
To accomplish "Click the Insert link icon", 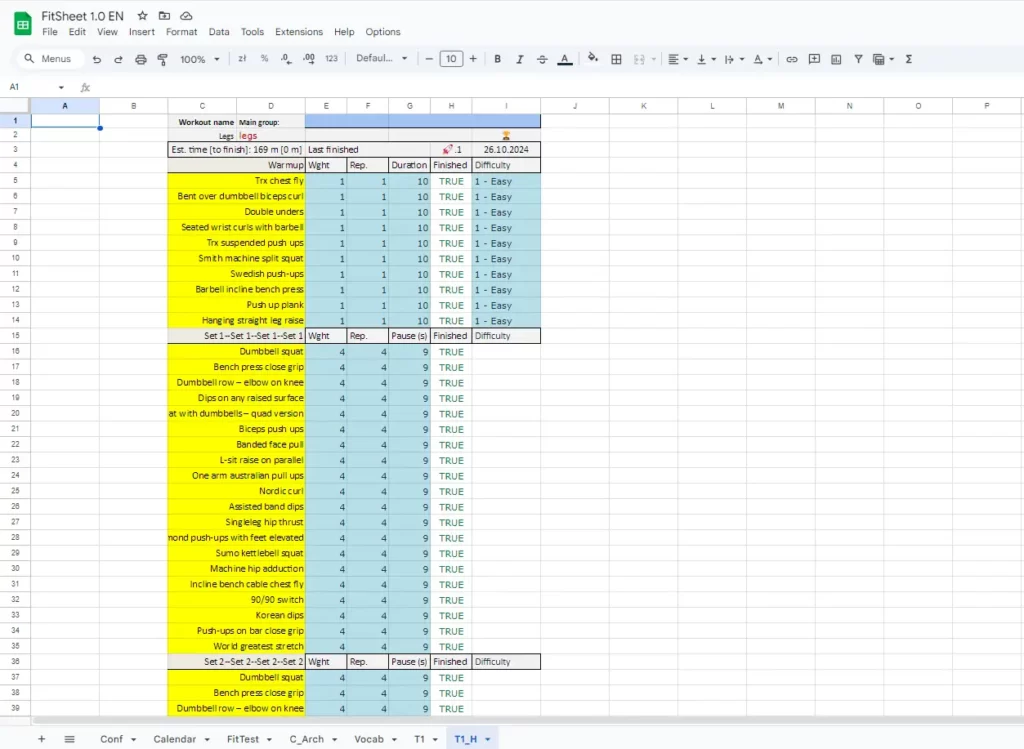I will [x=792, y=59].
